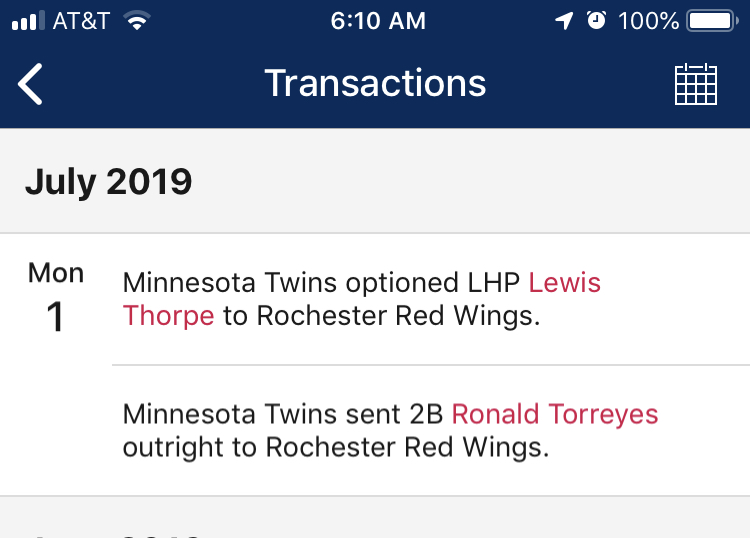The height and width of the screenshot is (538, 750).
Task: Open Ronald Torreyes player link
Action: tap(555, 414)
